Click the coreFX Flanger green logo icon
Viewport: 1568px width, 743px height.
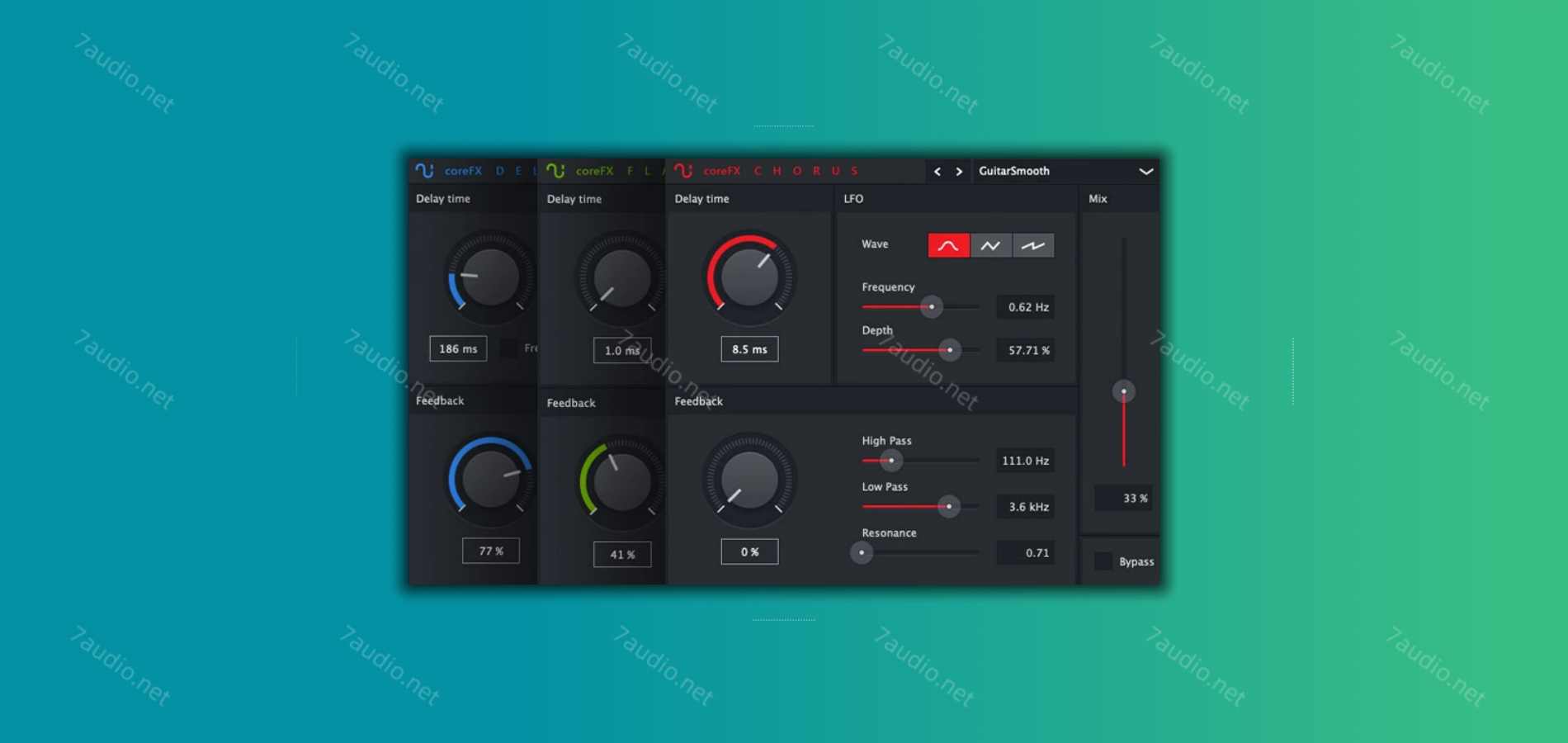[x=555, y=170]
